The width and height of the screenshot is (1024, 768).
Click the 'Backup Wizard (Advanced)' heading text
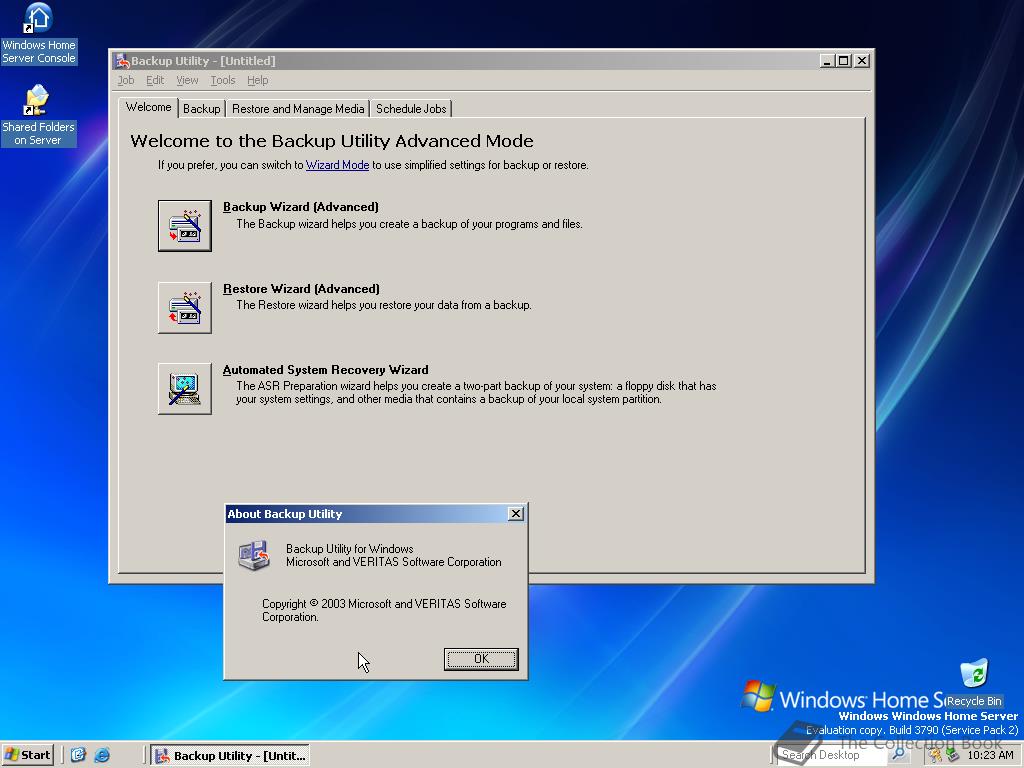tap(301, 207)
